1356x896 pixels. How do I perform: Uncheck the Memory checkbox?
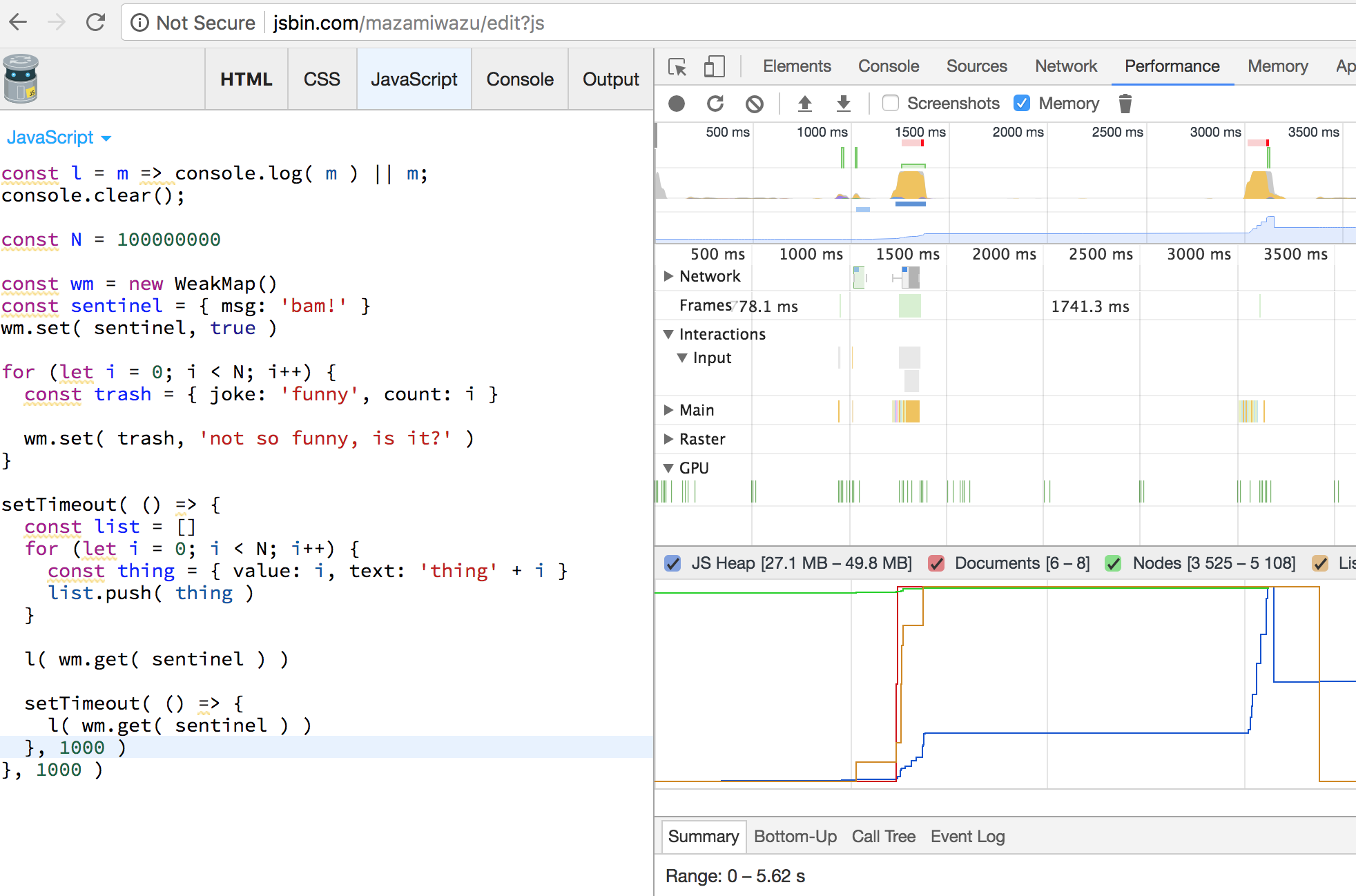(x=1022, y=103)
